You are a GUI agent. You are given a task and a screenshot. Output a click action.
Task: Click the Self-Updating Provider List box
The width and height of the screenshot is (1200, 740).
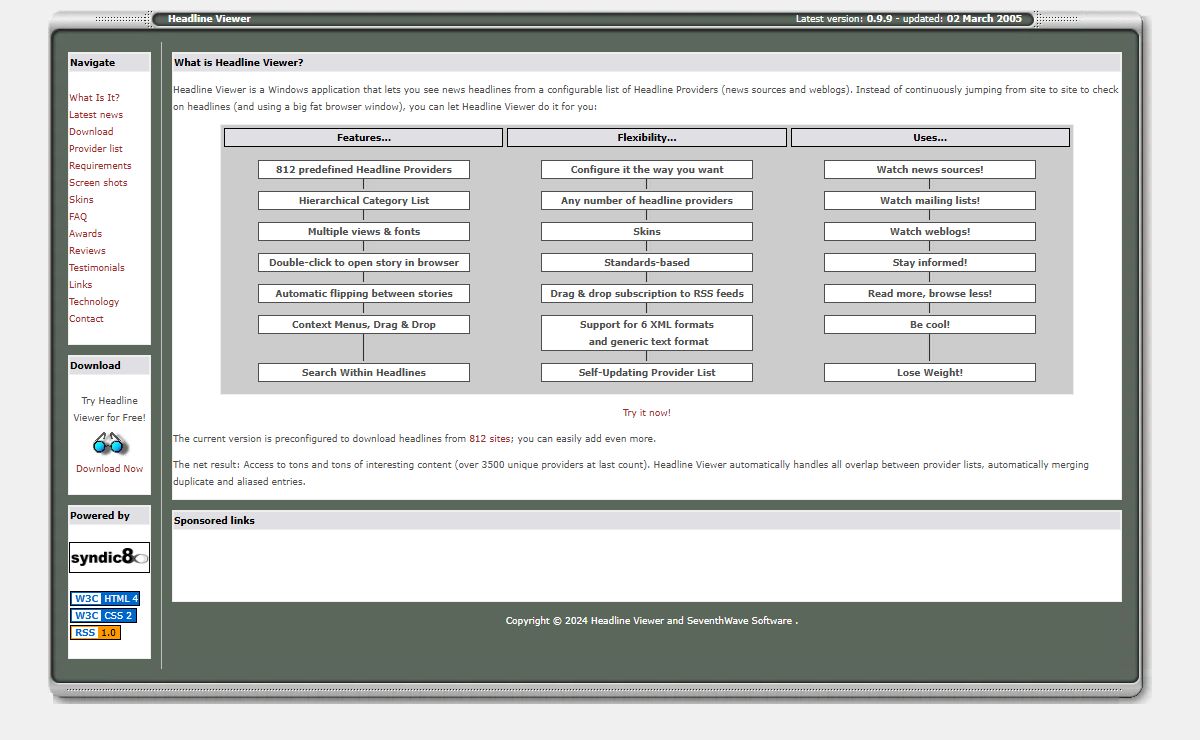pos(647,373)
